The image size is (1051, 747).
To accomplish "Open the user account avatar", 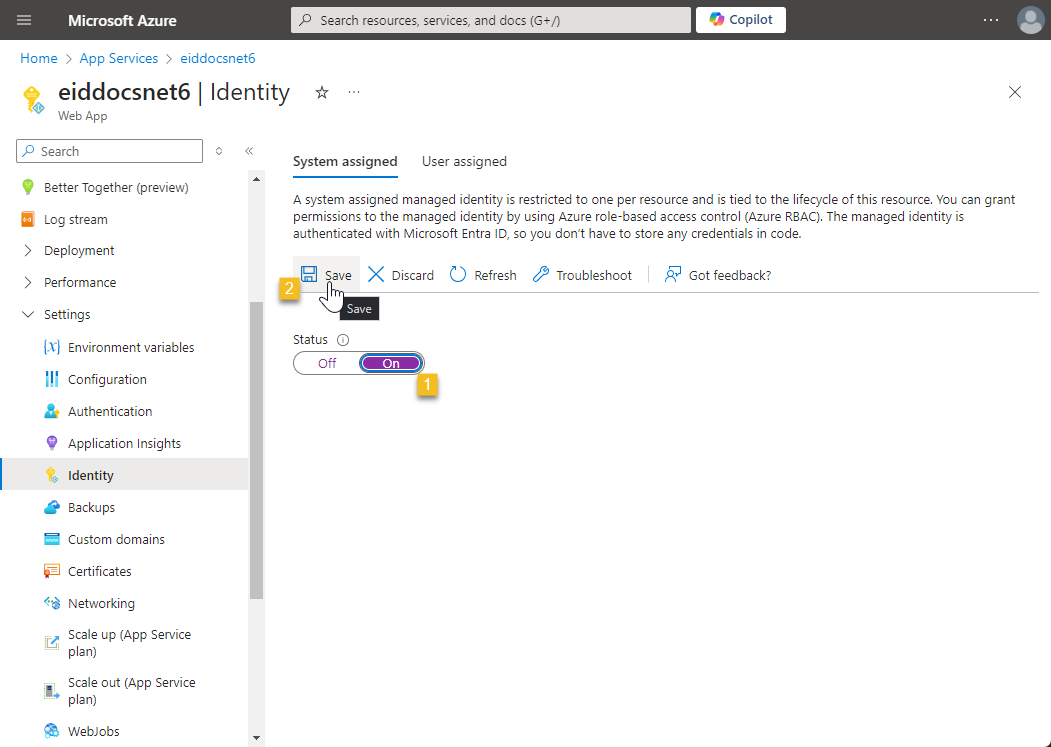I will 1029,20.
